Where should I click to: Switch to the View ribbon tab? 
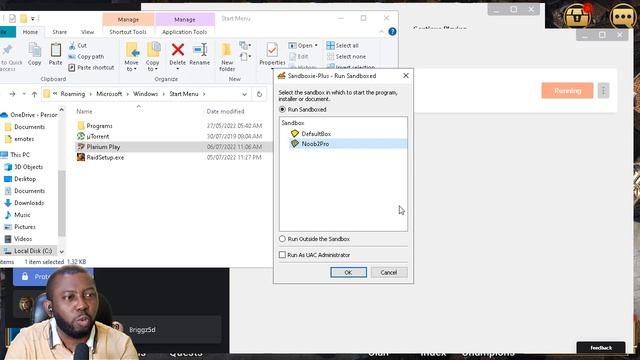tap(87, 32)
